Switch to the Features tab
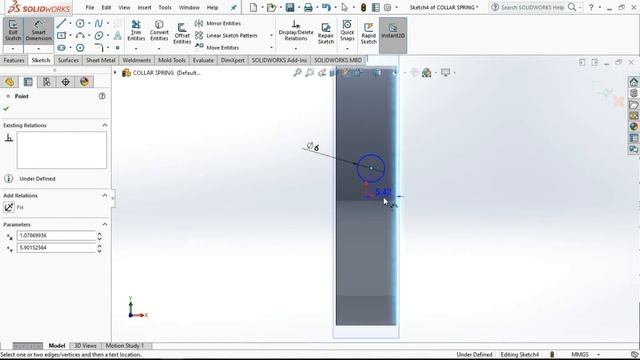This screenshot has width=640, height=360. click(14, 60)
